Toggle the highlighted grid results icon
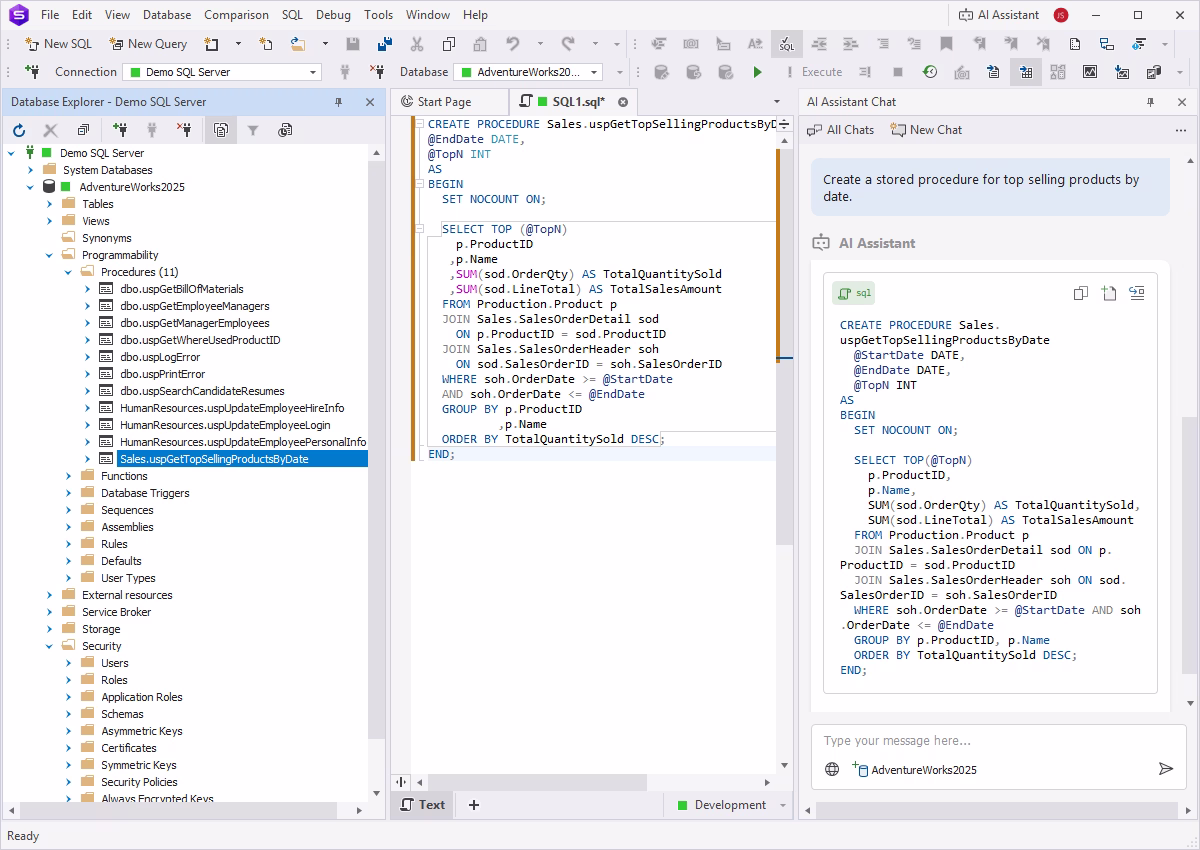The image size is (1200, 850). coord(1025,72)
